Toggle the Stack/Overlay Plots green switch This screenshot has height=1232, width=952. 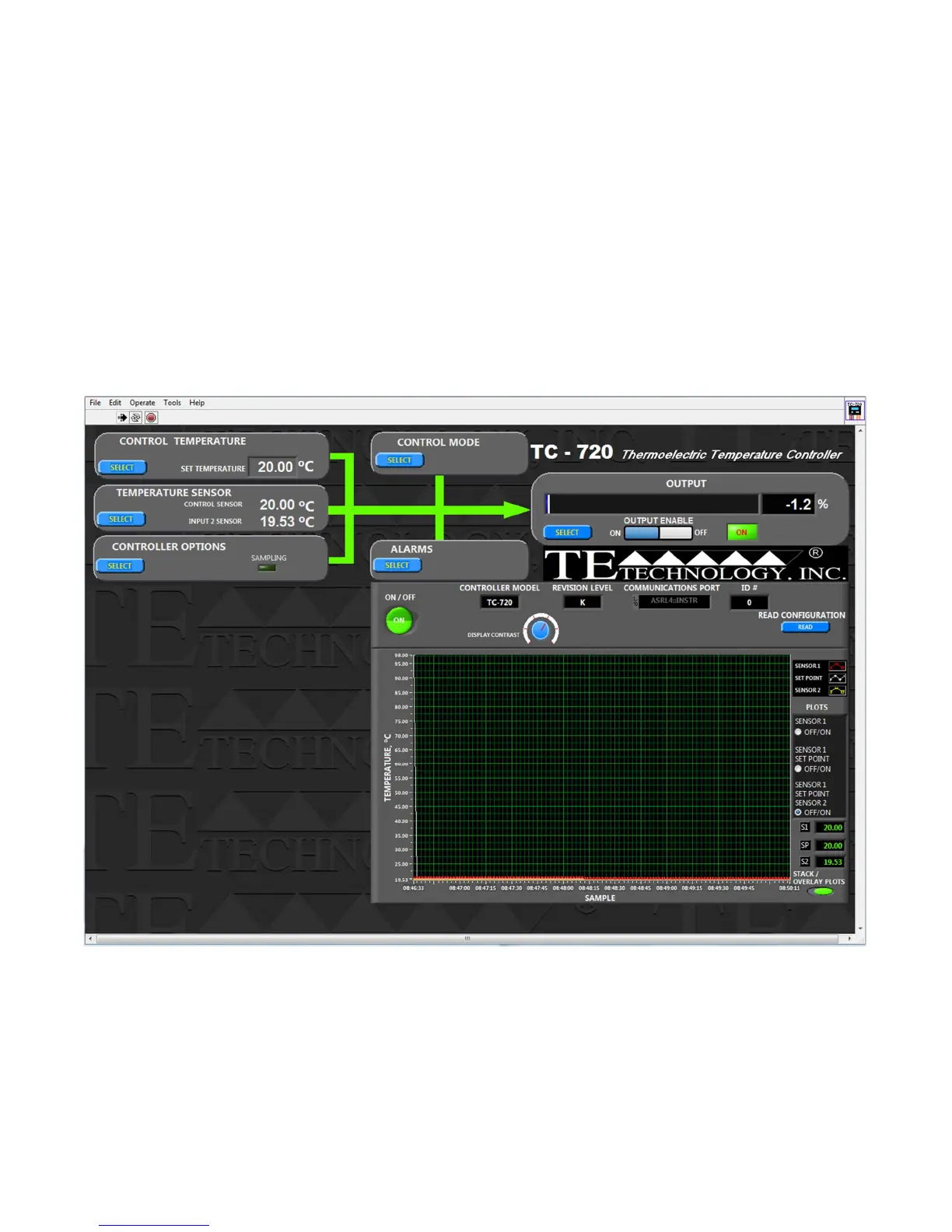(x=821, y=891)
